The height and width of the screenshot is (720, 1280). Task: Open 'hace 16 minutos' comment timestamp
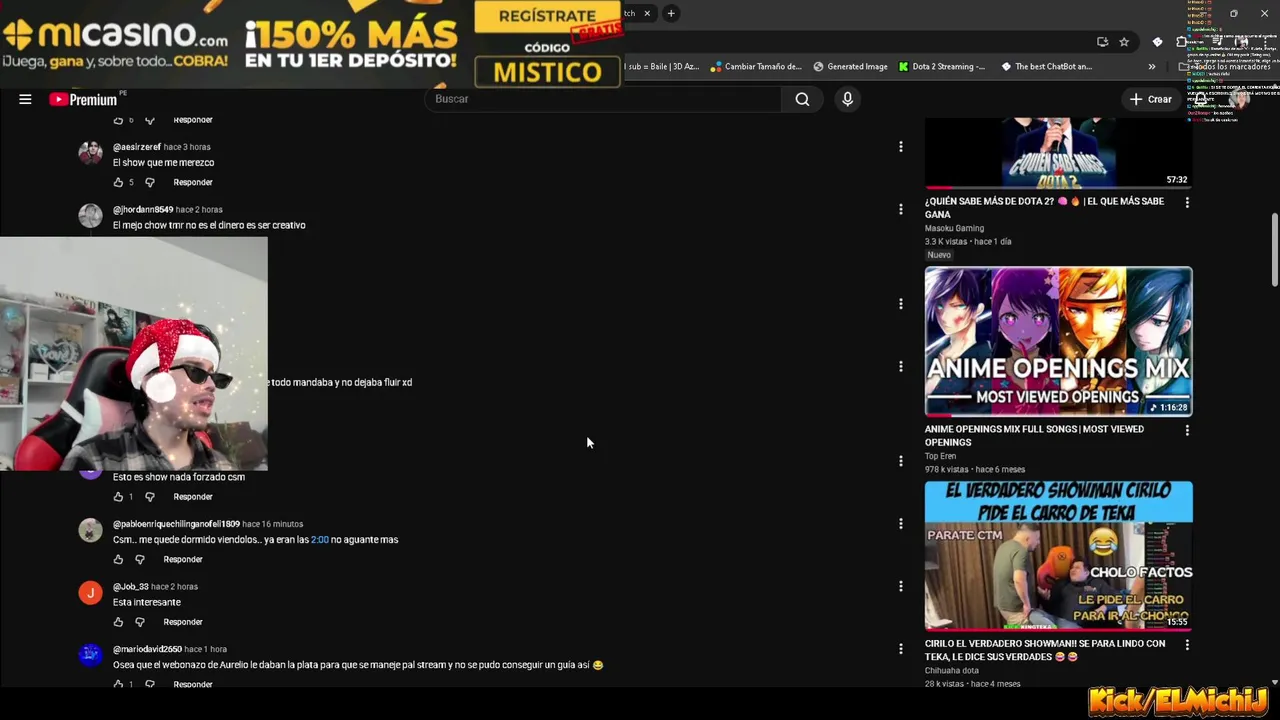click(272, 524)
